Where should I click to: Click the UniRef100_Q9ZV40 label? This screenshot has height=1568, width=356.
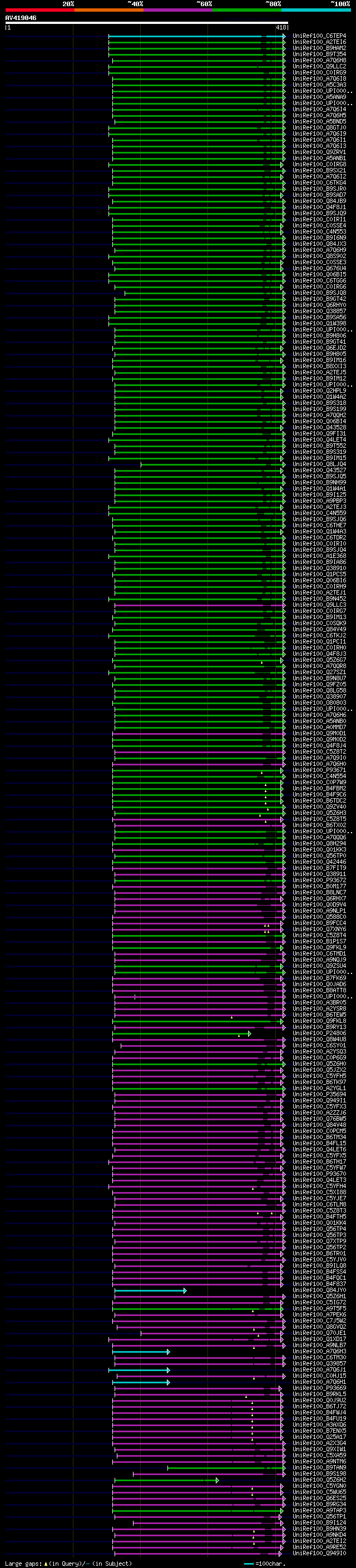(x=319, y=807)
